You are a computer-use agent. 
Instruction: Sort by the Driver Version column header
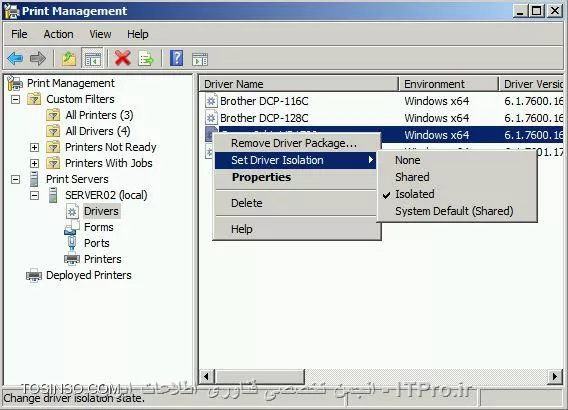[x=531, y=84]
